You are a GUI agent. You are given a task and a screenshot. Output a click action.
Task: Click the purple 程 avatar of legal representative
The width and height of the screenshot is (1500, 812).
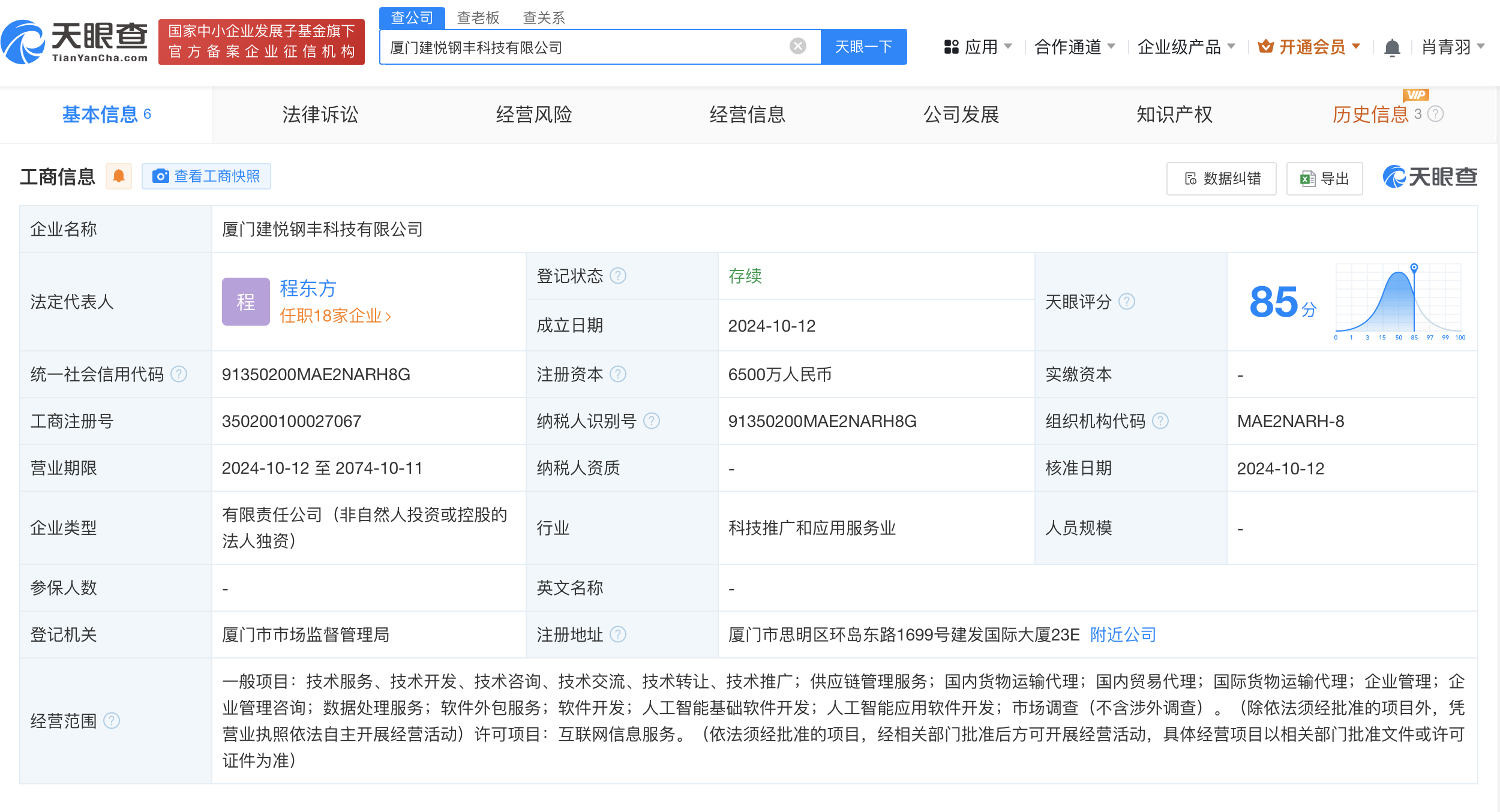pyautogui.click(x=246, y=302)
